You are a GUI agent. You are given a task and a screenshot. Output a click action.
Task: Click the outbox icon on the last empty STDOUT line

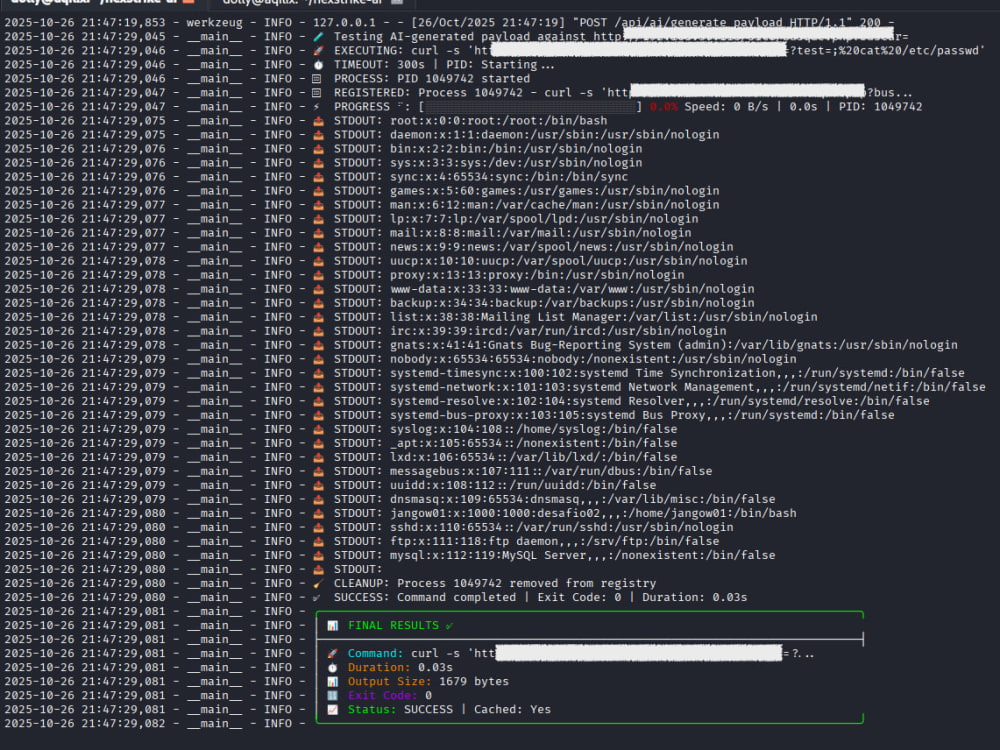click(318, 570)
